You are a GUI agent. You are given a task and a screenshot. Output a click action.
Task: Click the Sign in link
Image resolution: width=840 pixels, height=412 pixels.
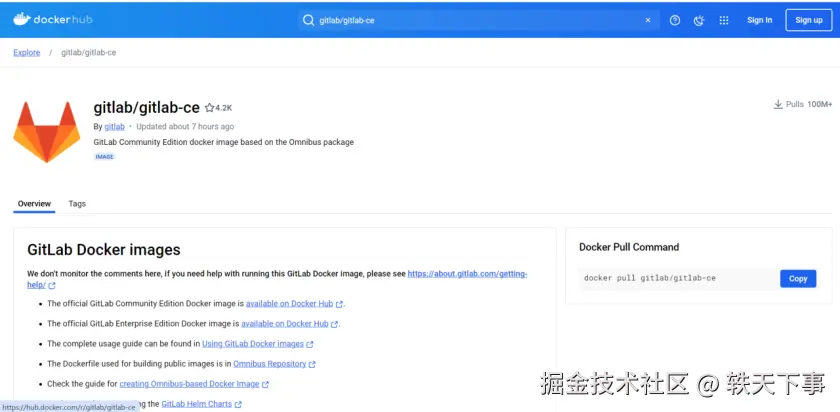click(x=760, y=20)
